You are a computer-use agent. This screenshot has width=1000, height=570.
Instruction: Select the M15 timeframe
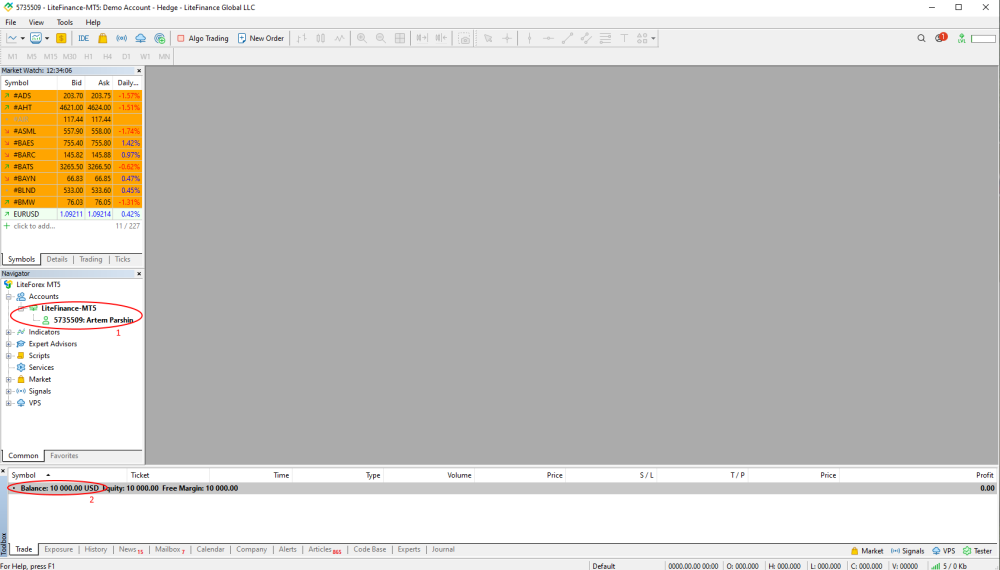[x=50, y=57]
